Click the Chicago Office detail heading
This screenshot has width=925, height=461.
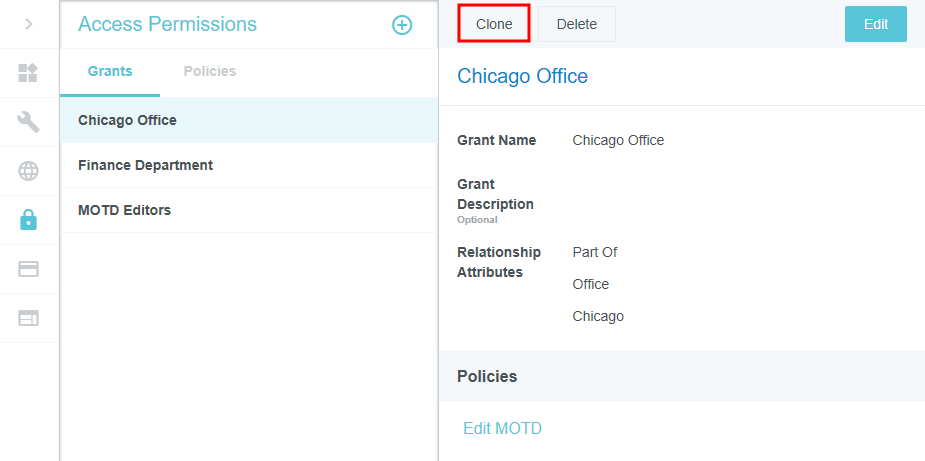[522, 76]
